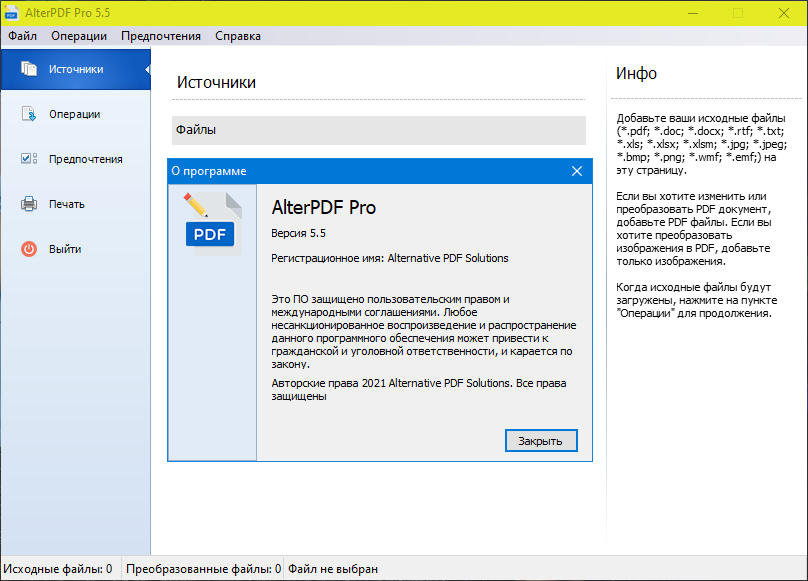Click the AlterPDF app icon in title bar
This screenshot has height=581, width=808.
(11, 13)
